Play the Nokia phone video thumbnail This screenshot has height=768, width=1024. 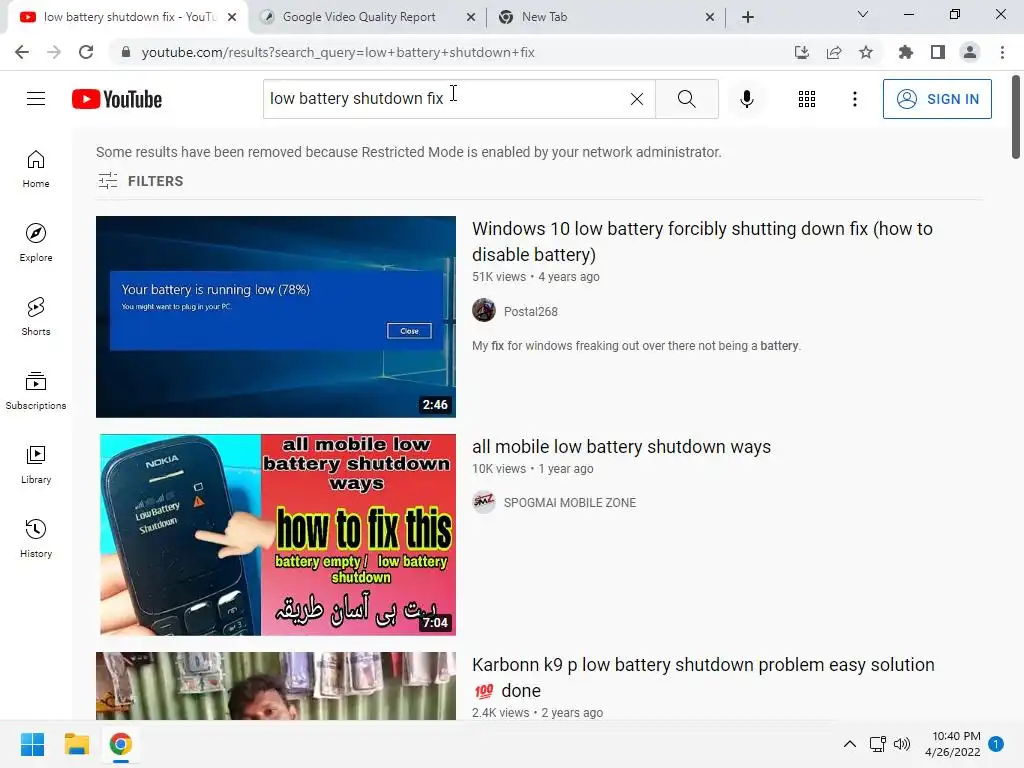pyautogui.click(x=278, y=534)
